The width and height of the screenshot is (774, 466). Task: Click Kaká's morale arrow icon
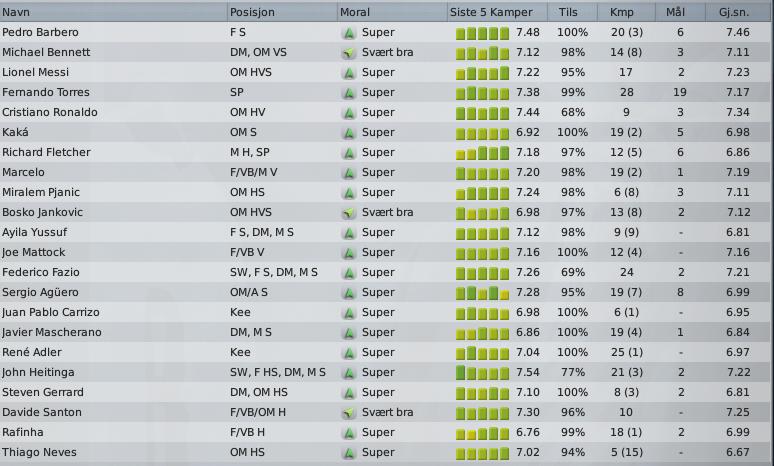pyautogui.click(x=349, y=133)
